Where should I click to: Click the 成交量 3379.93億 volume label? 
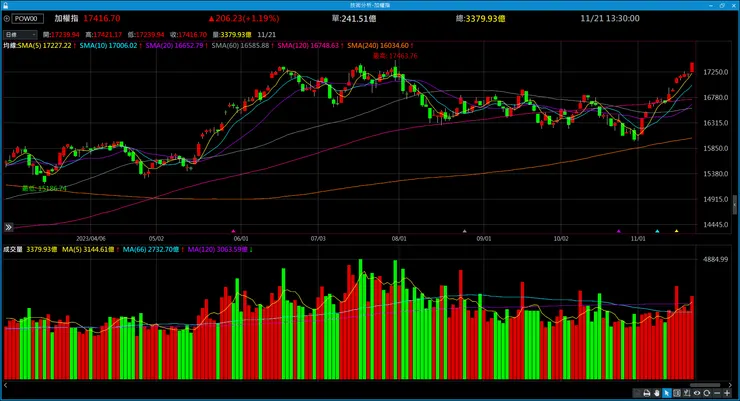coord(30,250)
